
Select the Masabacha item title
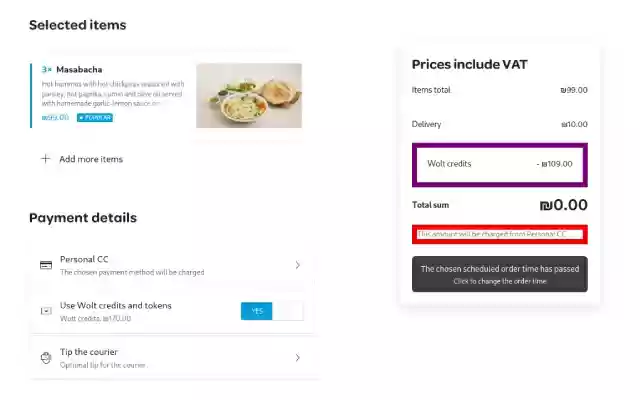79,70
